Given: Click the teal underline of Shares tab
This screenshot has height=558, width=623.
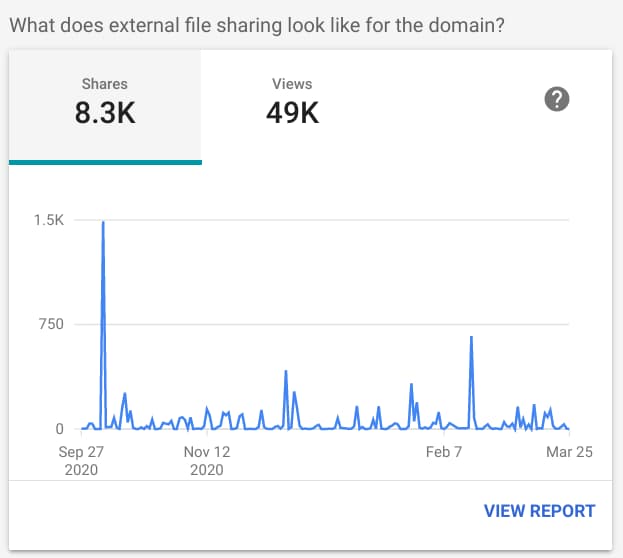Looking at the screenshot, I should tap(105, 162).
